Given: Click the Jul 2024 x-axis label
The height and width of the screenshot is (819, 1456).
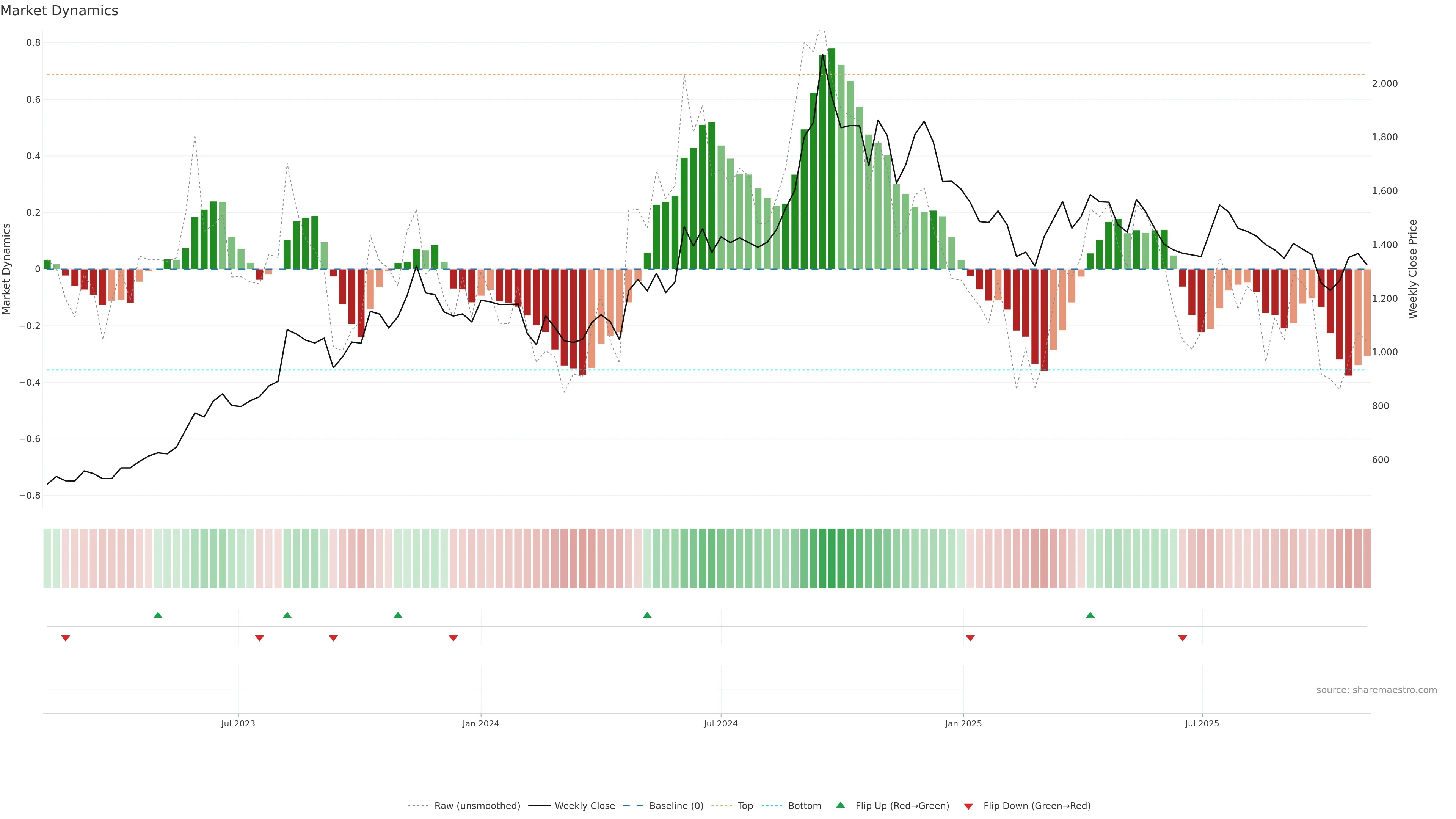Looking at the screenshot, I should point(721,723).
